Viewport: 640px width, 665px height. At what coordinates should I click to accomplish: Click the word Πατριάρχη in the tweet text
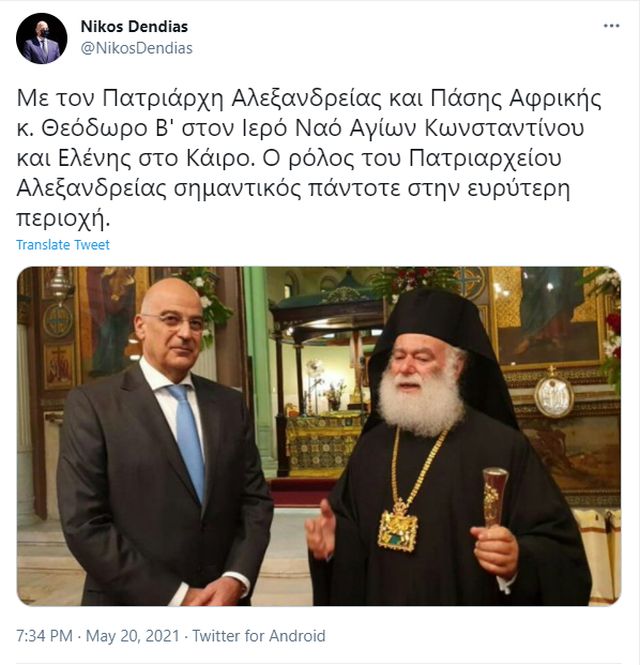(x=163, y=98)
